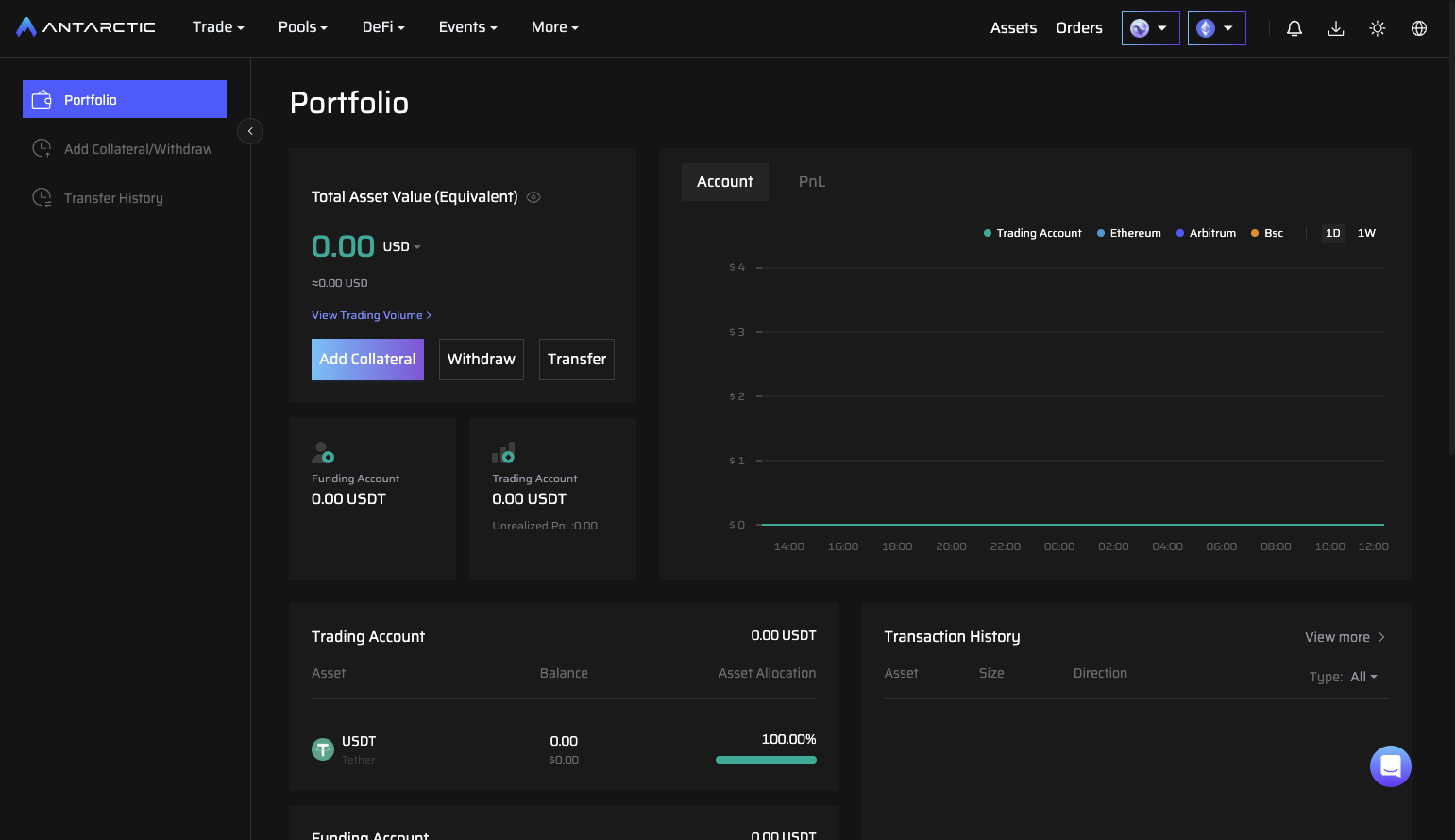The height and width of the screenshot is (840, 1455).
Task: Select the Account chart tab
Action: [x=725, y=182]
